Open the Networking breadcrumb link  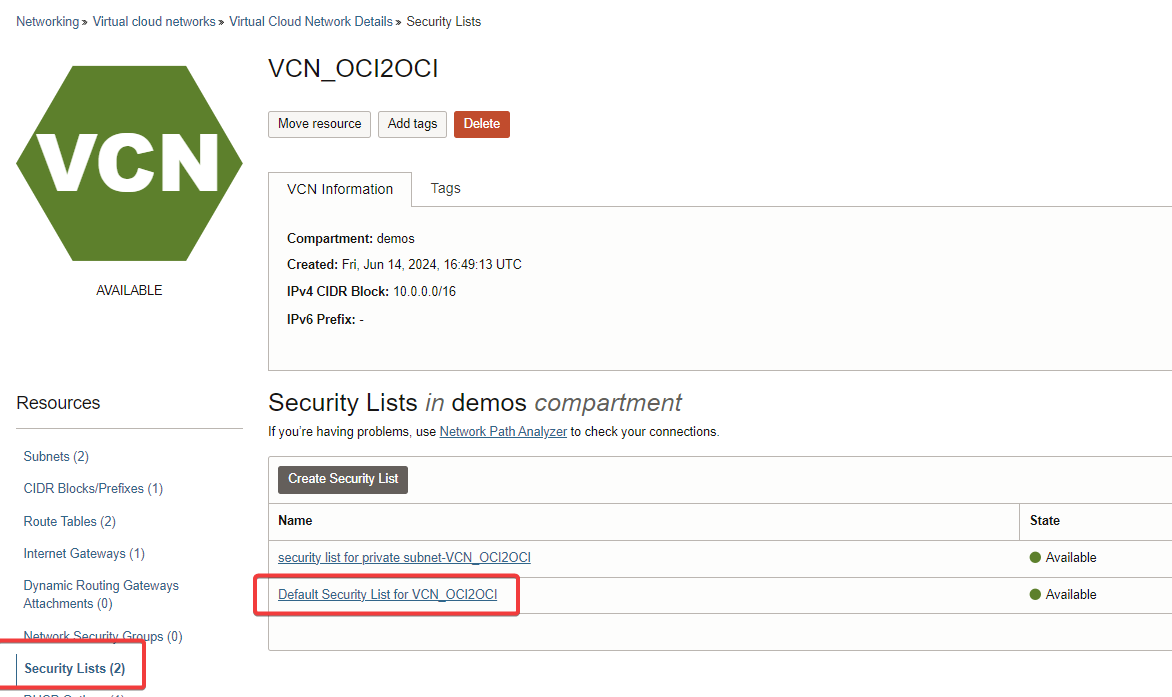[x=48, y=22]
